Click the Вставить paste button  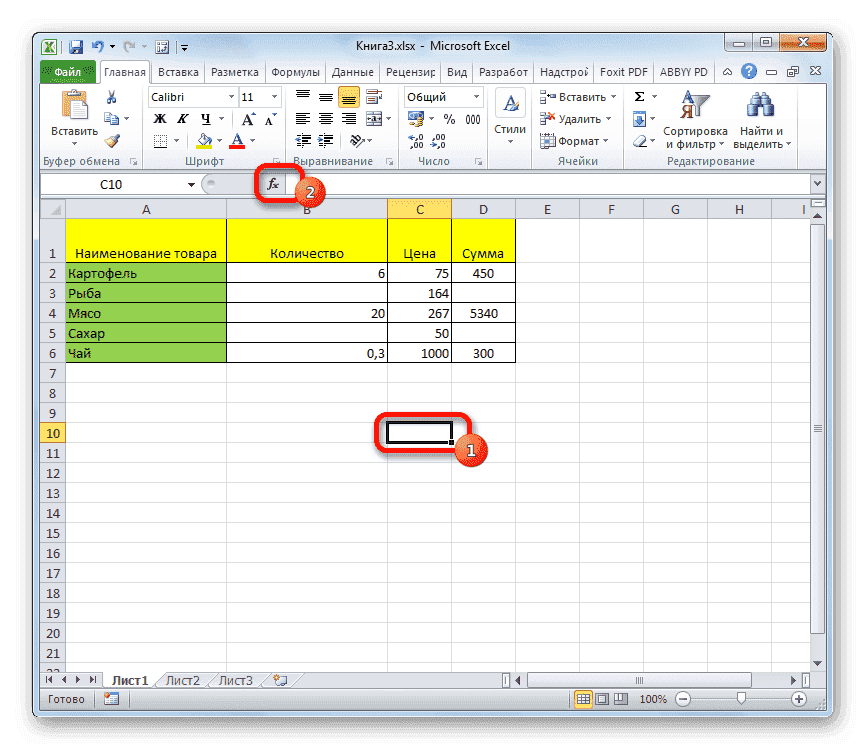click(x=73, y=107)
